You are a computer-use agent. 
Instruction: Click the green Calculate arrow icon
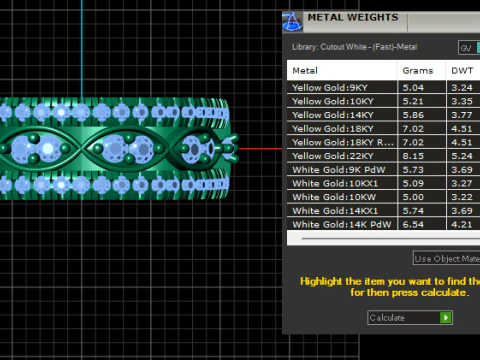click(446, 317)
